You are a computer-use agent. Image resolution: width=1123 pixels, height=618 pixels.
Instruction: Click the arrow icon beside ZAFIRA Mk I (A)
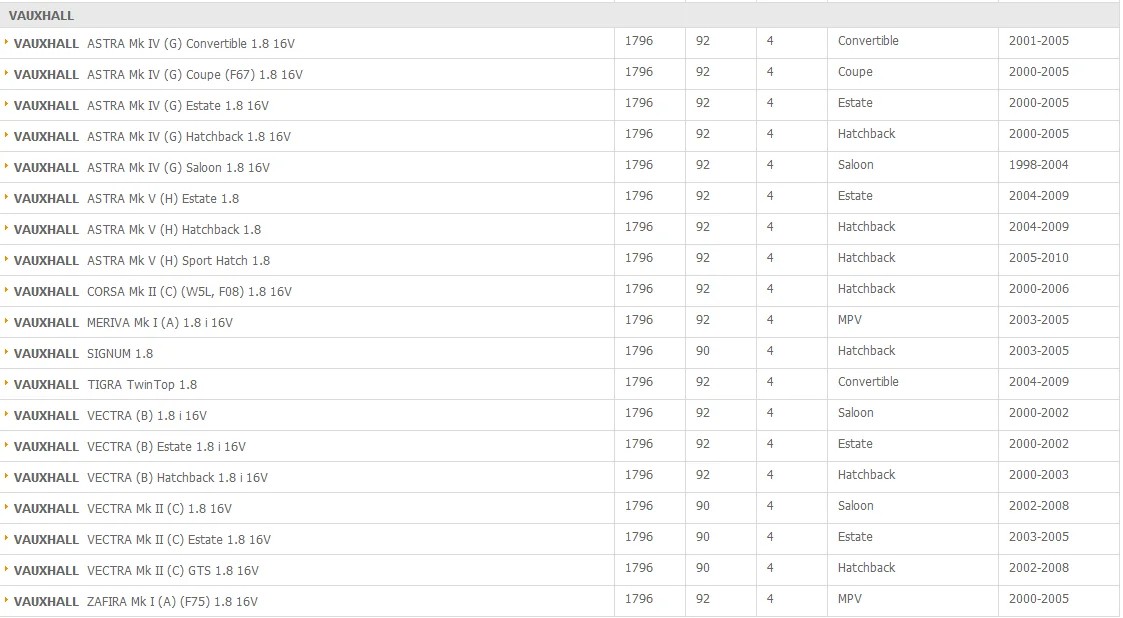[x=6, y=600]
